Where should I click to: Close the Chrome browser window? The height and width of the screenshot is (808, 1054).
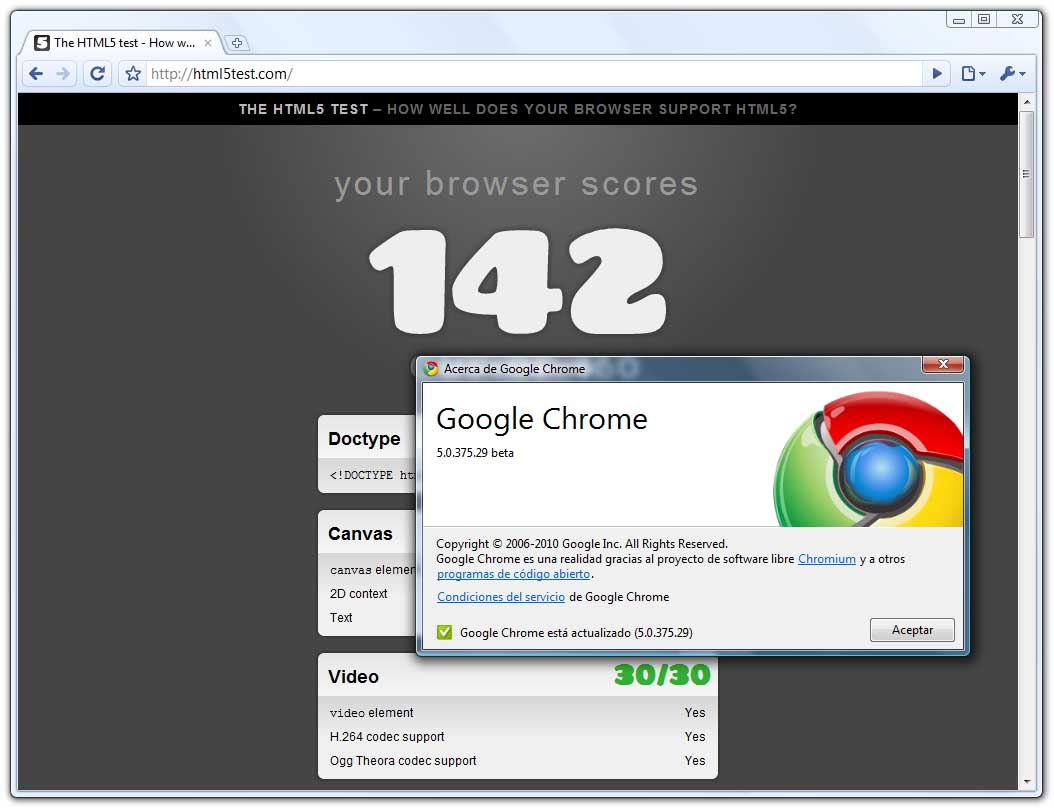(x=1018, y=19)
